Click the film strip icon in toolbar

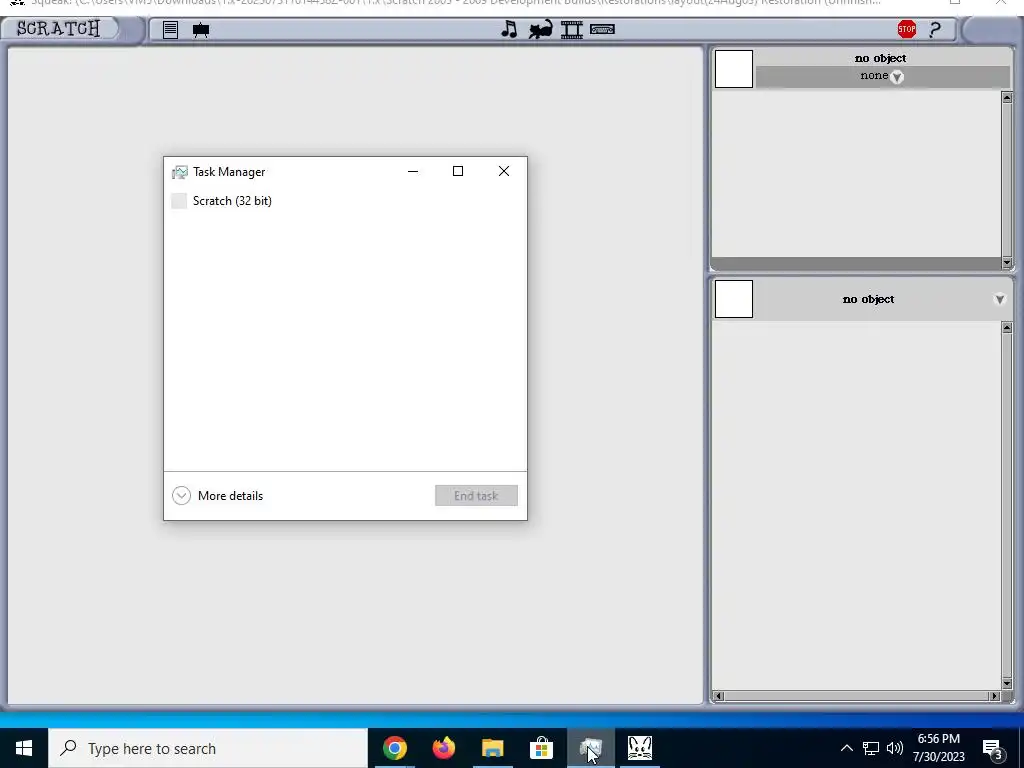tap(571, 29)
